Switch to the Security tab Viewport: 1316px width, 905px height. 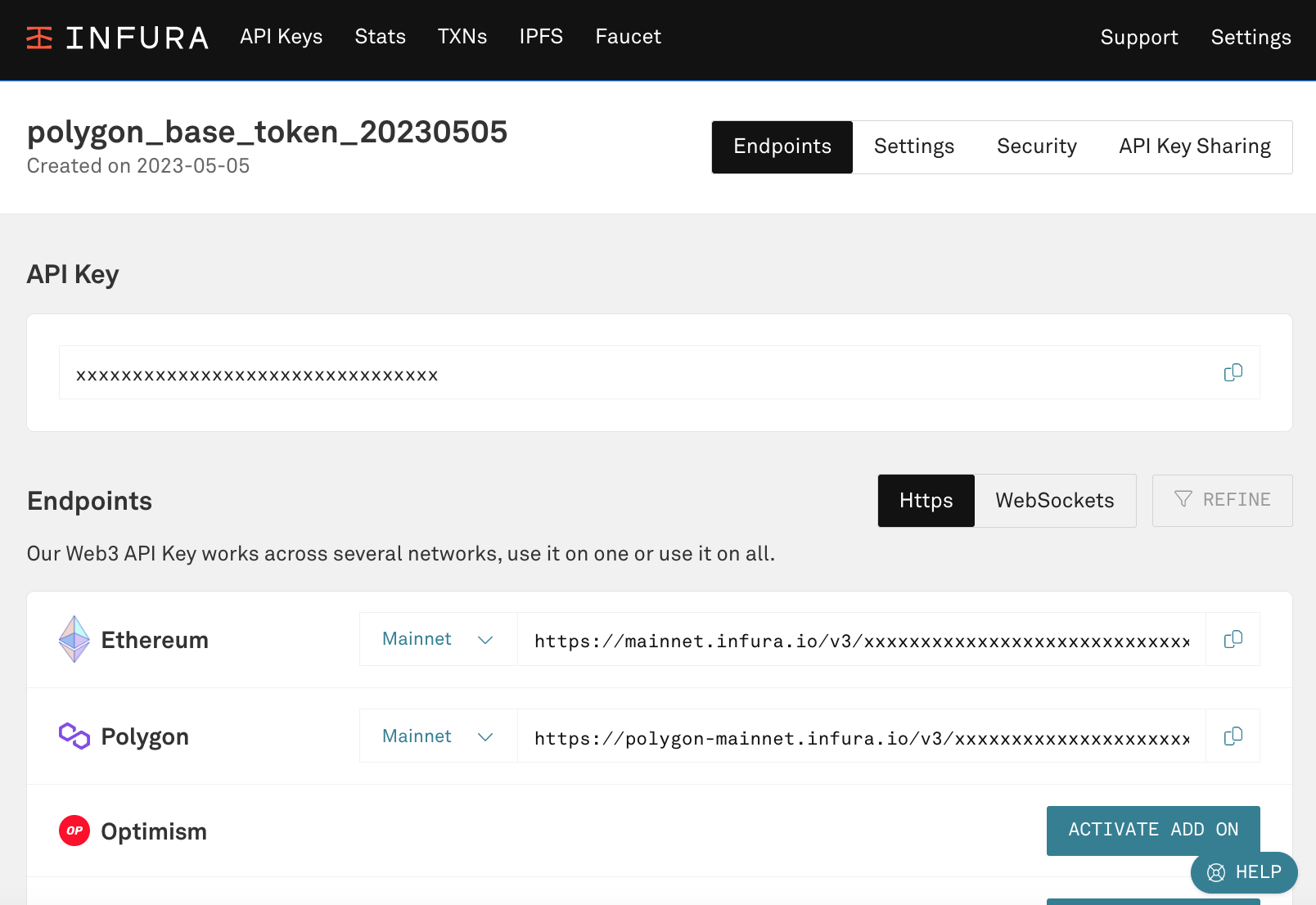tap(1037, 147)
